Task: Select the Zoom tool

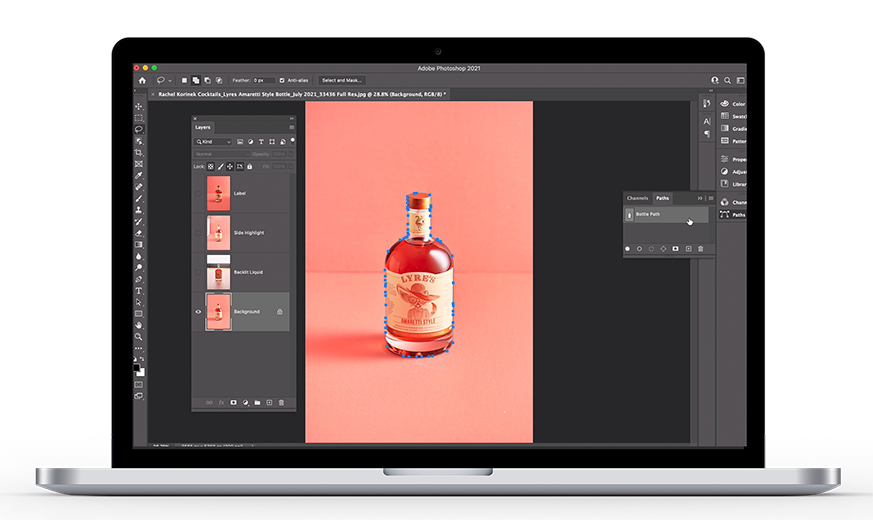Action: point(139,337)
